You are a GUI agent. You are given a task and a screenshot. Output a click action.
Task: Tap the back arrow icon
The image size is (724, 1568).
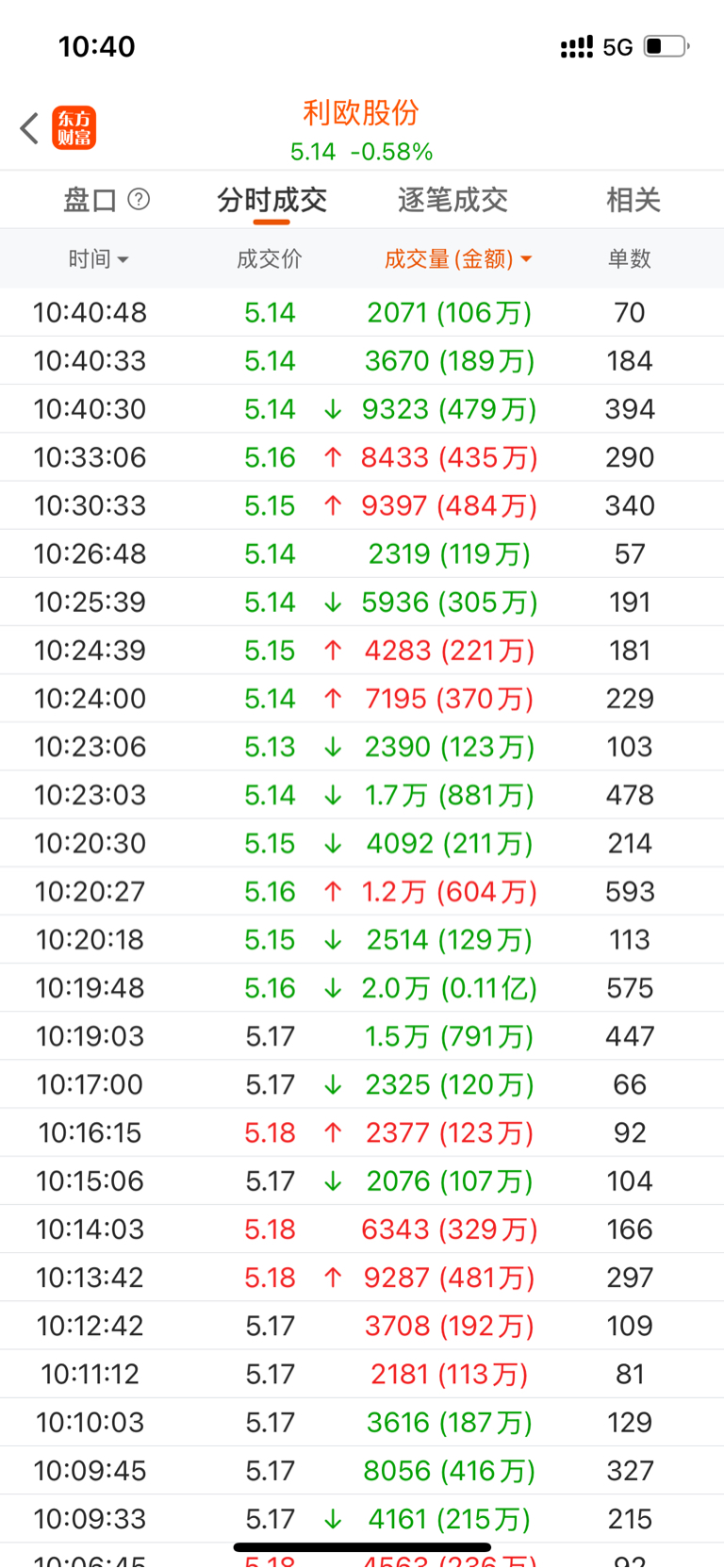tap(30, 128)
